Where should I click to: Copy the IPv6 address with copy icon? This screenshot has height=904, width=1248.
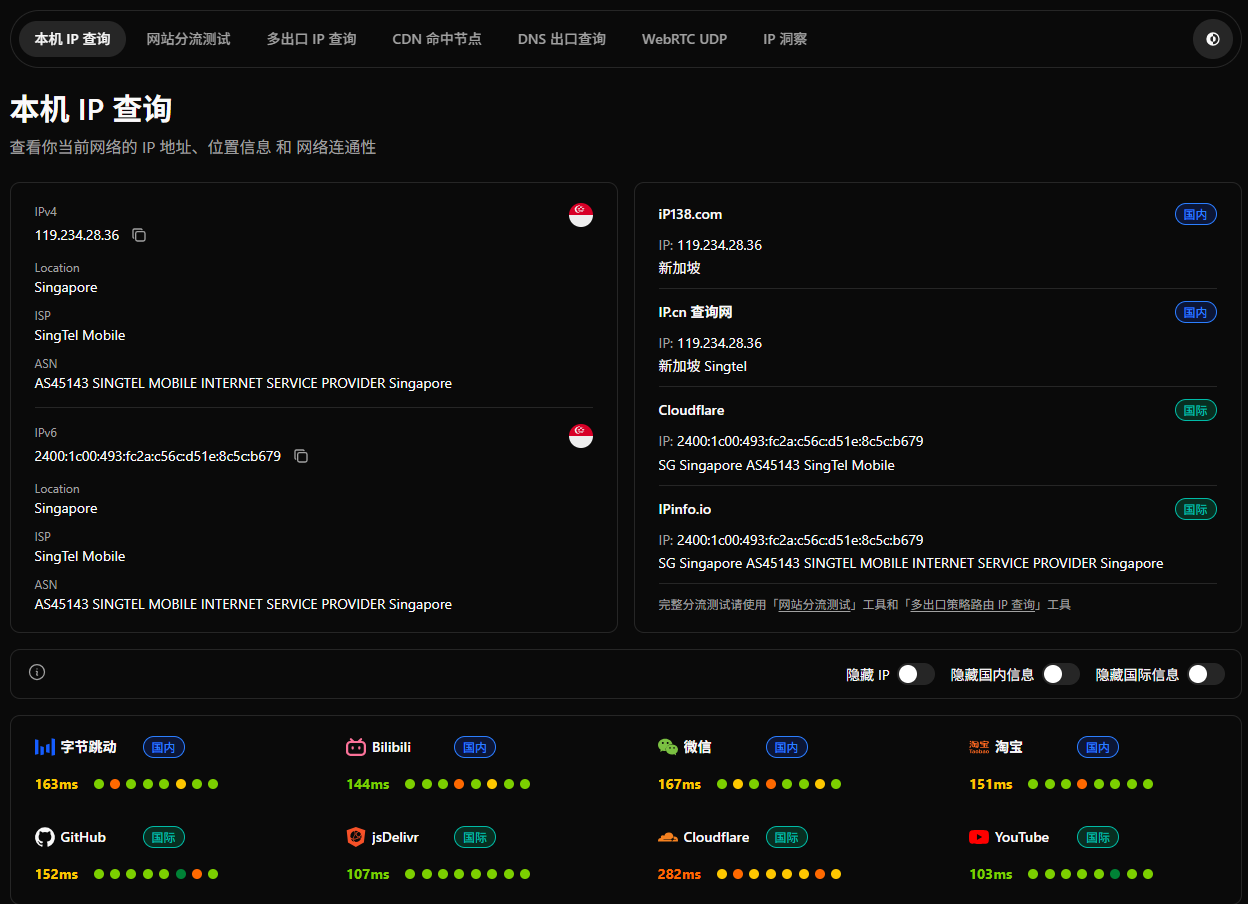pyautogui.click(x=301, y=456)
